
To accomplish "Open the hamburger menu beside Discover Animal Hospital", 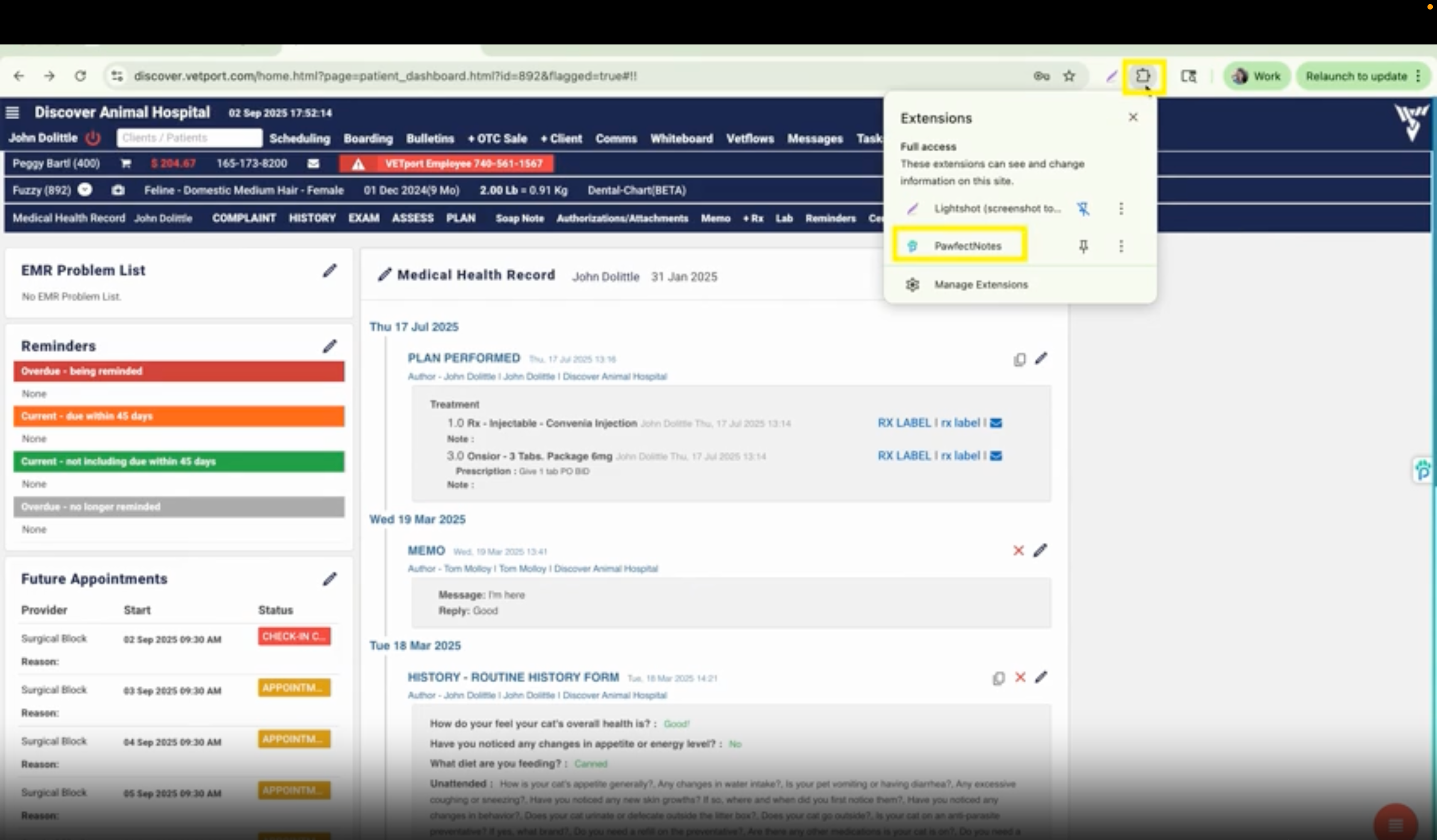I will pyautogui.click(x=12, y=112).
